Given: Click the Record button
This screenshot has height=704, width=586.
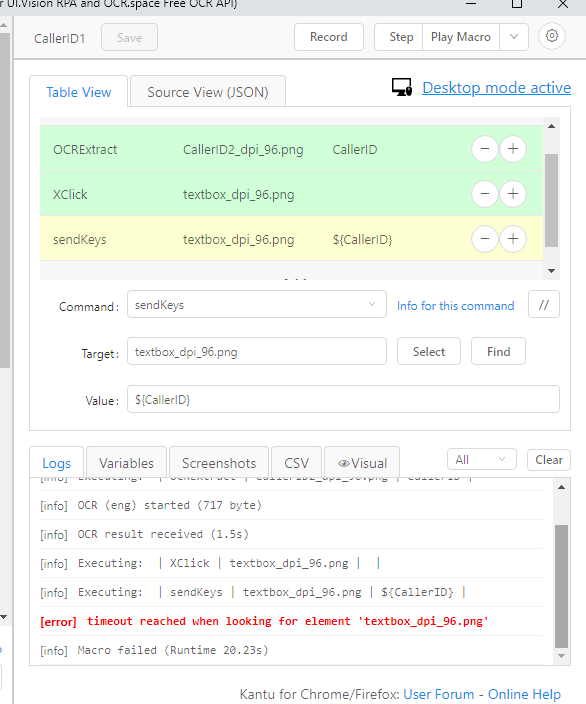Looking at the screenshot, I should click(x=329, y=37).
